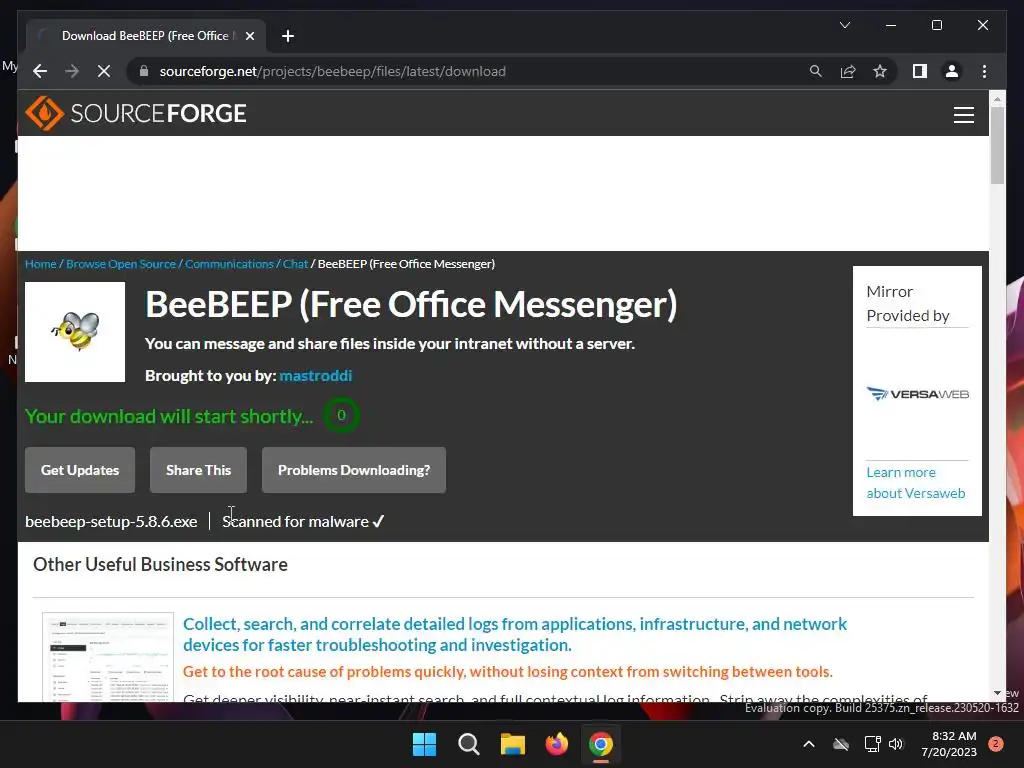Open Browse Open Source breadcrumb
Image resolution: width=1024 pixels, height=768 pixels.
click(121, 264)
